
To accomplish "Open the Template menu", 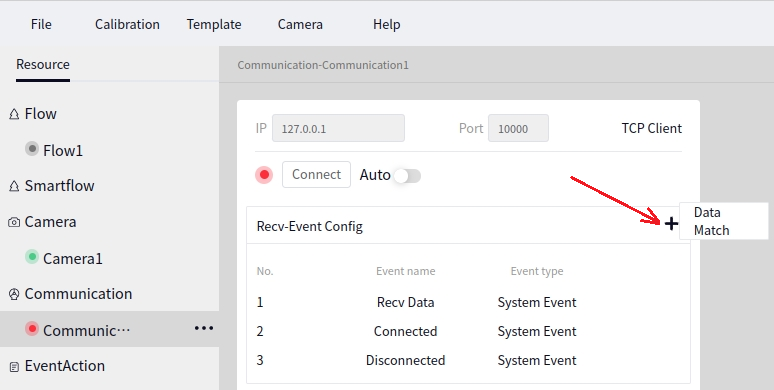I will pyautogui.click(x=214, y=24).
